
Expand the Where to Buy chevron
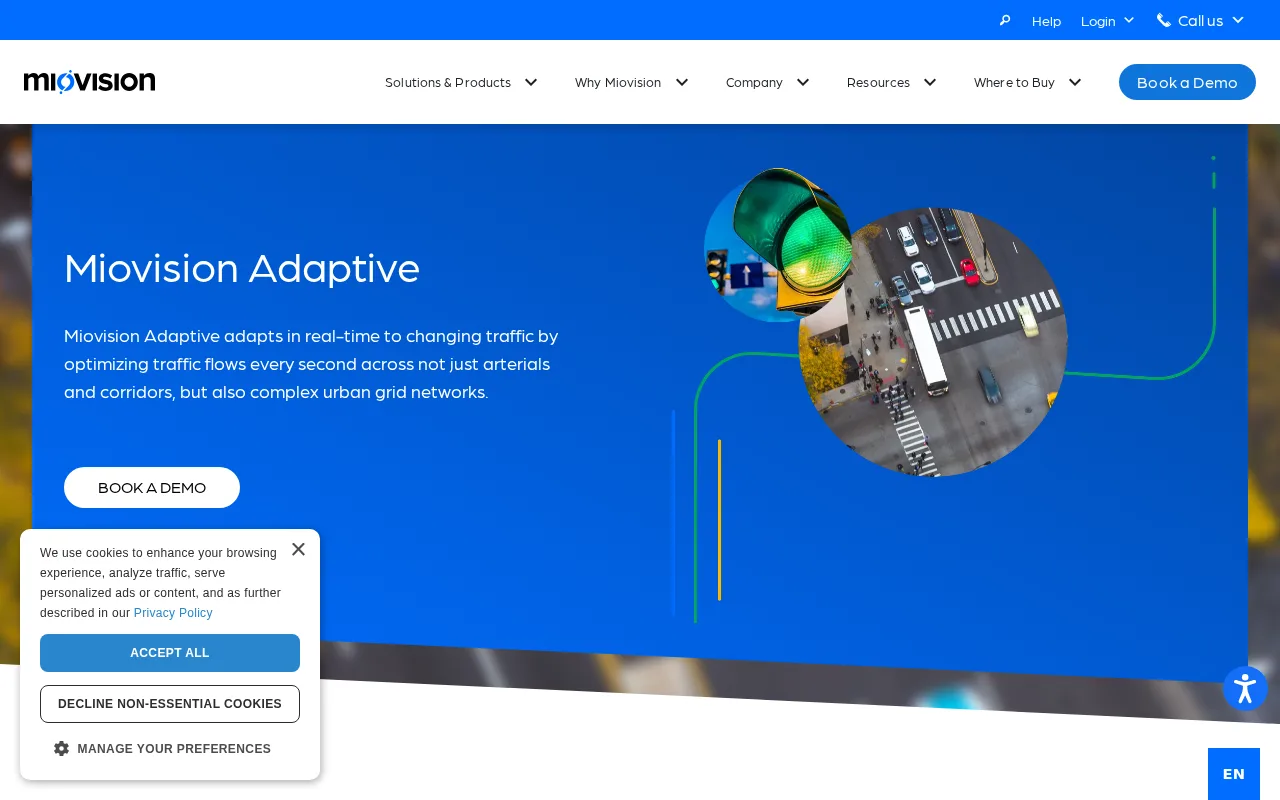(1075, 82)
